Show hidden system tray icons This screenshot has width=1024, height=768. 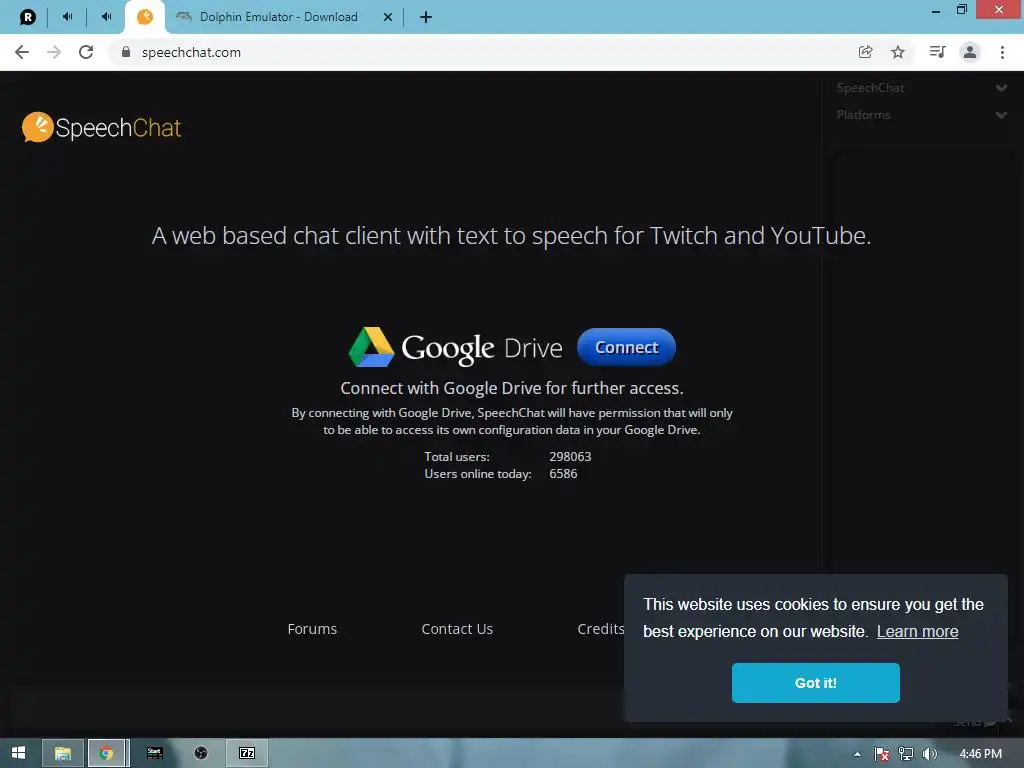point(857,754)
